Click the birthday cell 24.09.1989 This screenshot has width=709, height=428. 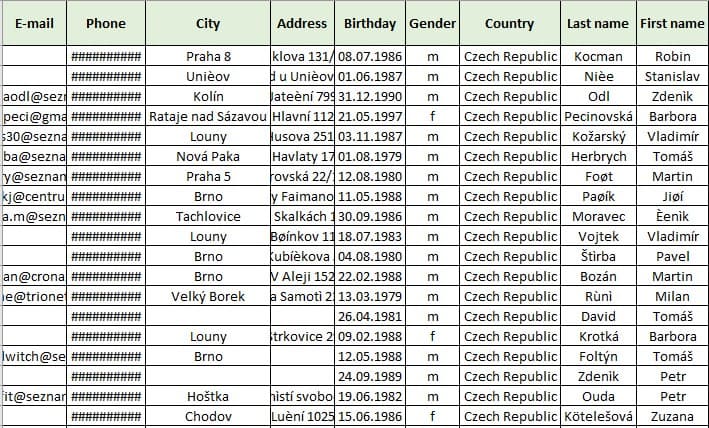370,376
